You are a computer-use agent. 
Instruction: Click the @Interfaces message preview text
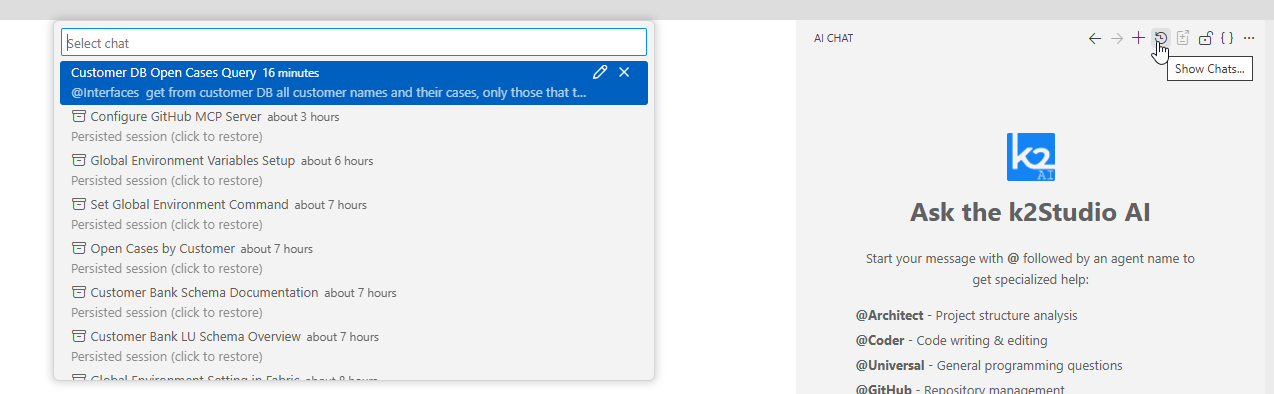pyautogui.click(x=329, y=93)
